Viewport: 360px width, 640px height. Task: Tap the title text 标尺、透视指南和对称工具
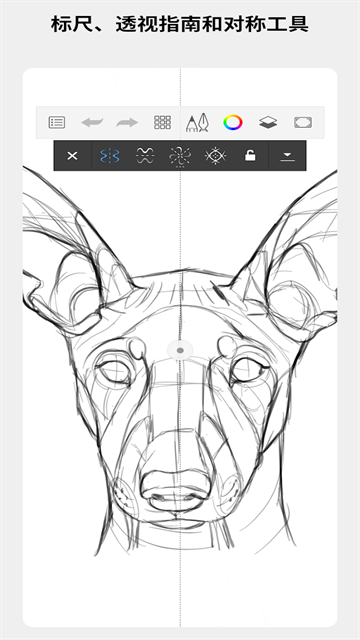(180, 25)
